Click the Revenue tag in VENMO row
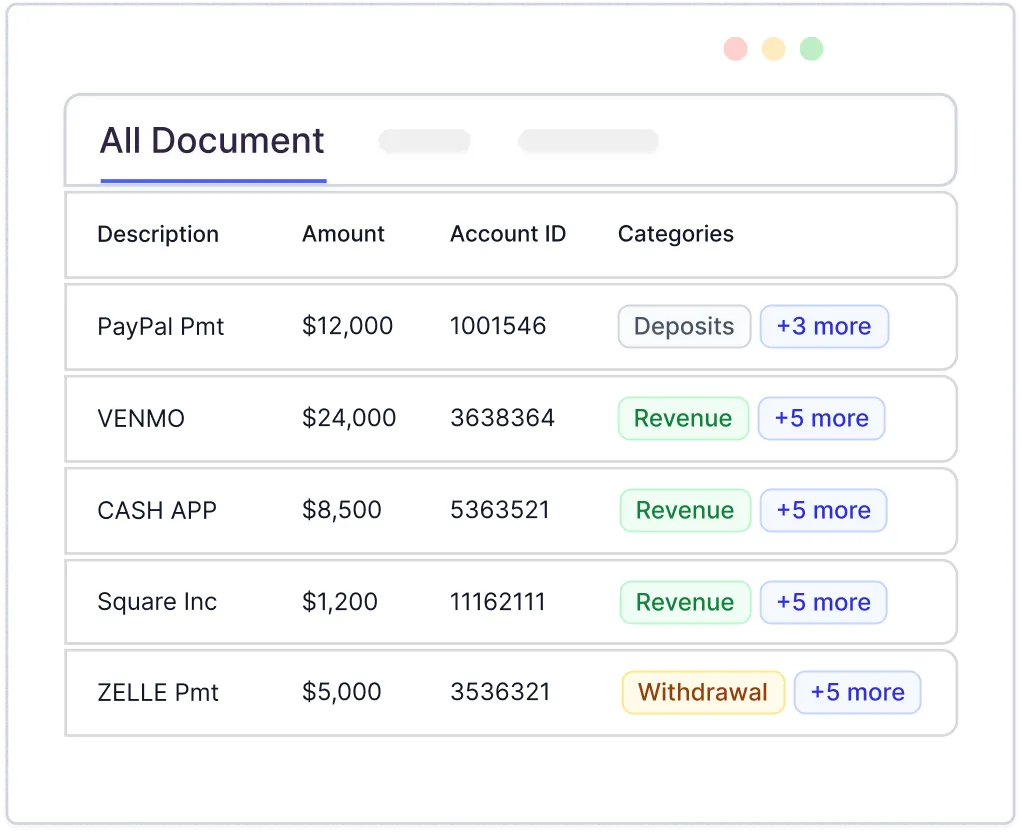 tap(683, 418)
